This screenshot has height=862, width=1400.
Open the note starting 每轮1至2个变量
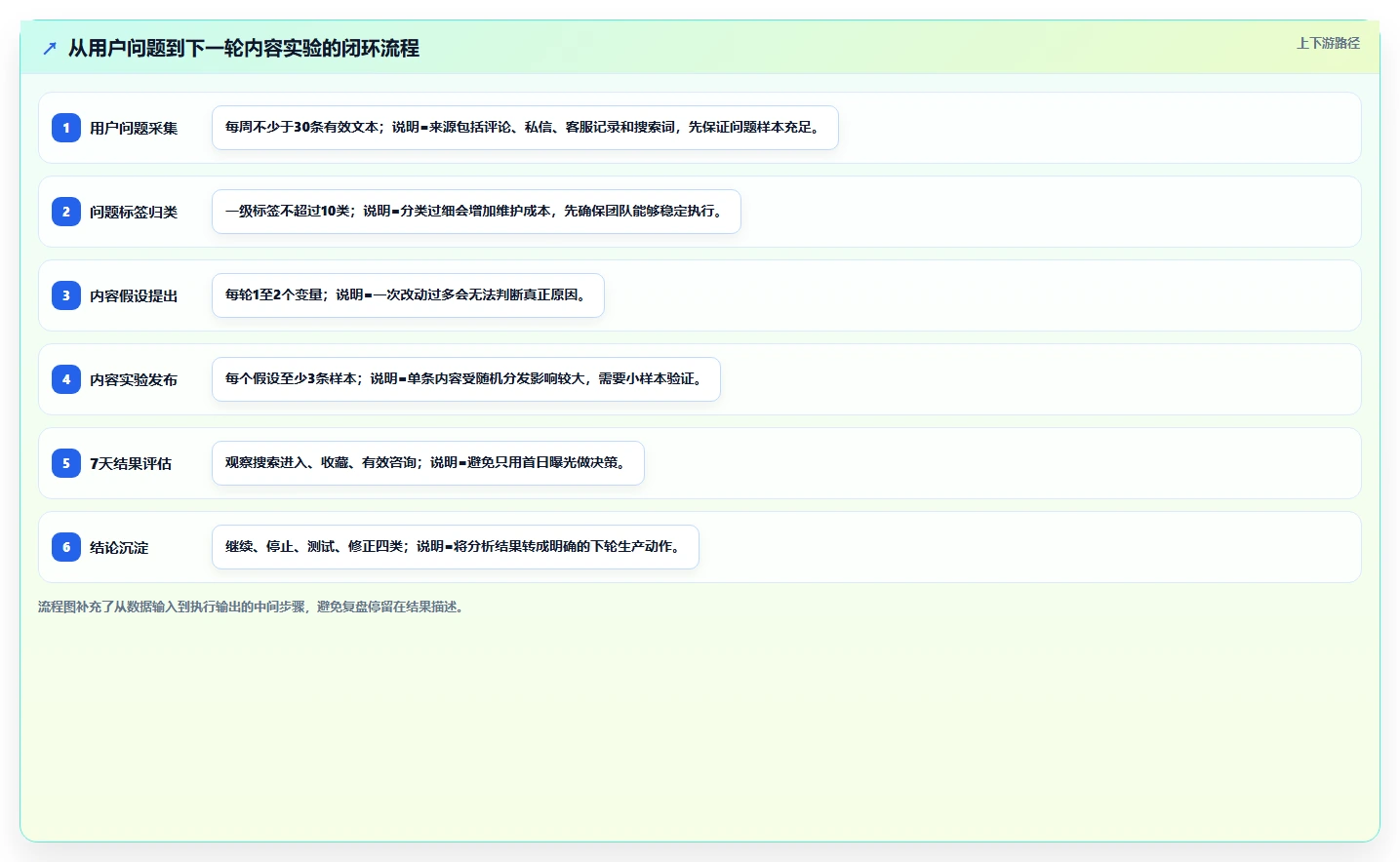(408, 295)
